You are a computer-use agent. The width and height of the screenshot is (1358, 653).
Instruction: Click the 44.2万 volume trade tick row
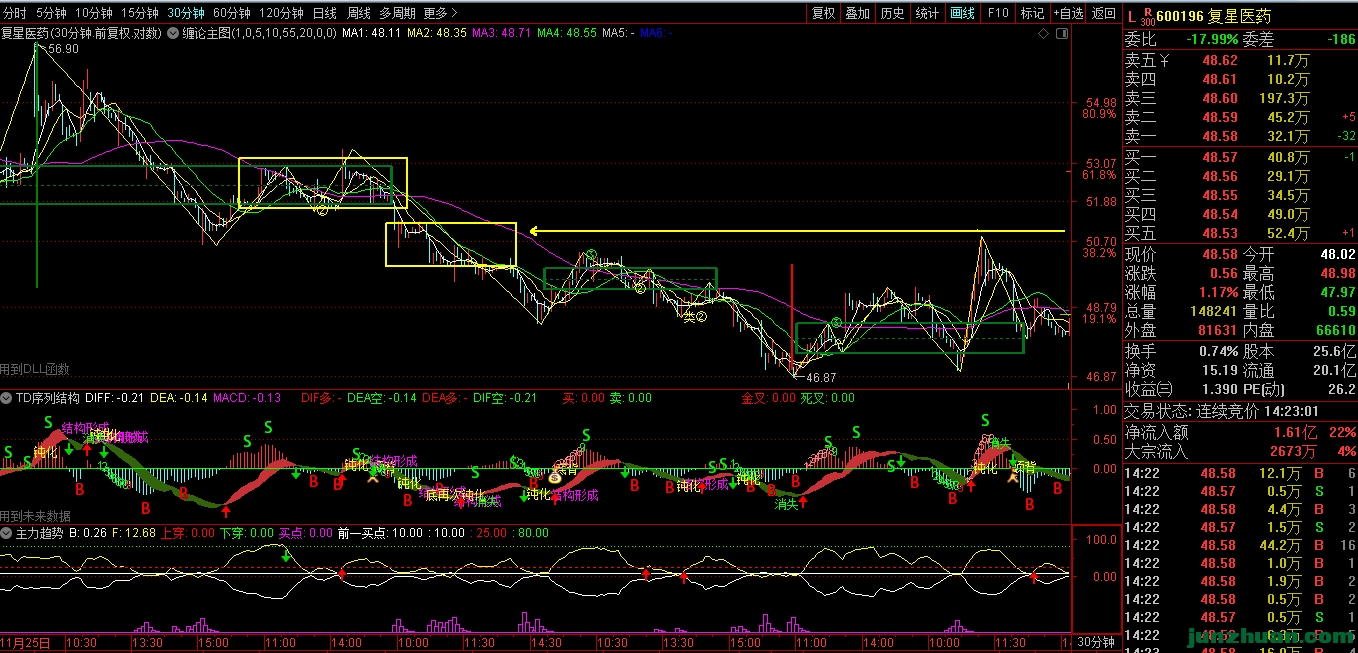1240,545
